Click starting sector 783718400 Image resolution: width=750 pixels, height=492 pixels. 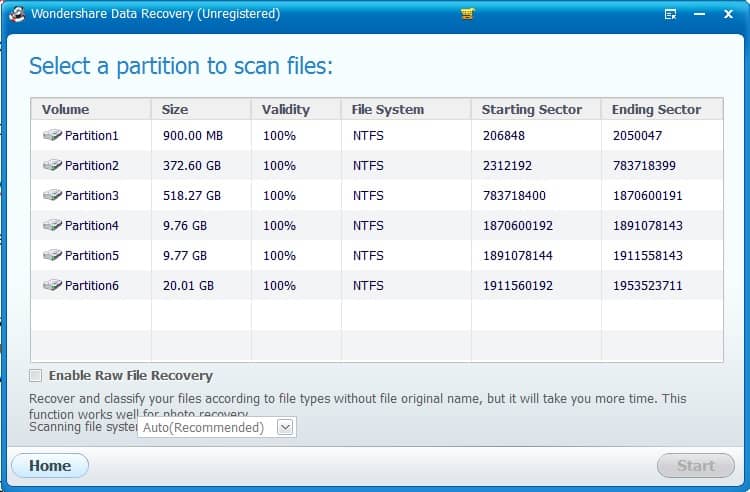[x=514, y=196]
